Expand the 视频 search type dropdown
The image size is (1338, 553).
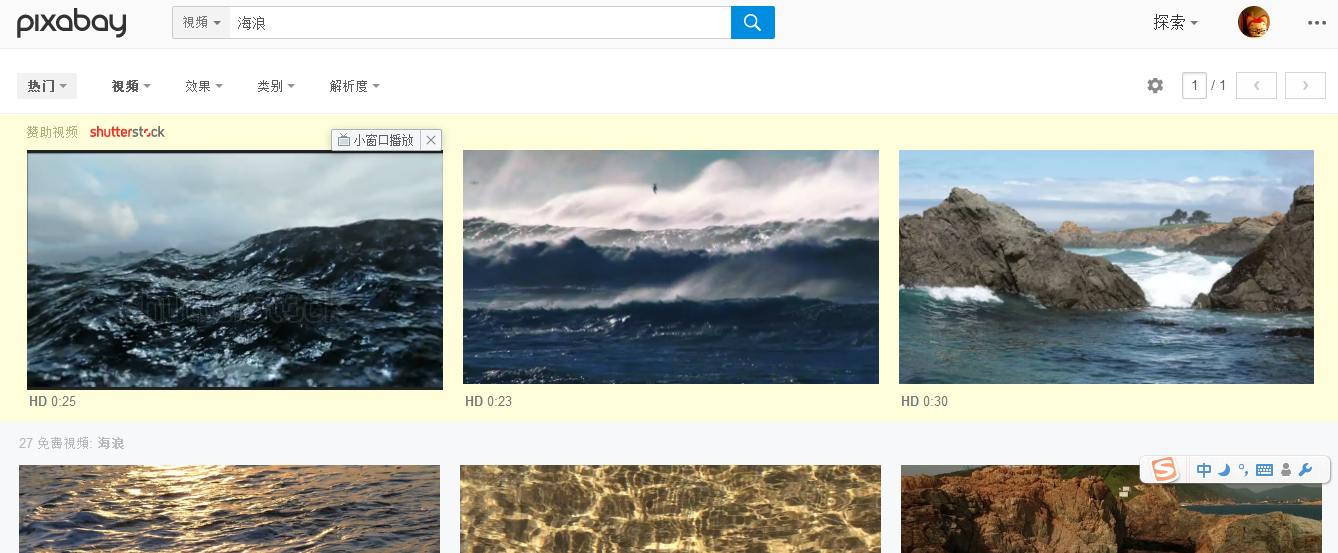[201, 22]
